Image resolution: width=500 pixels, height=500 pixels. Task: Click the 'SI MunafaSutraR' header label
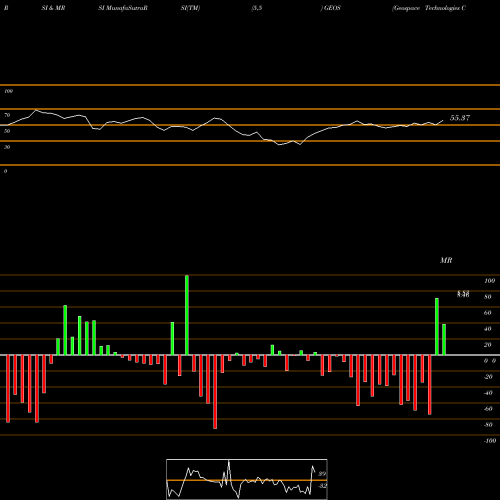coord(123,8)
